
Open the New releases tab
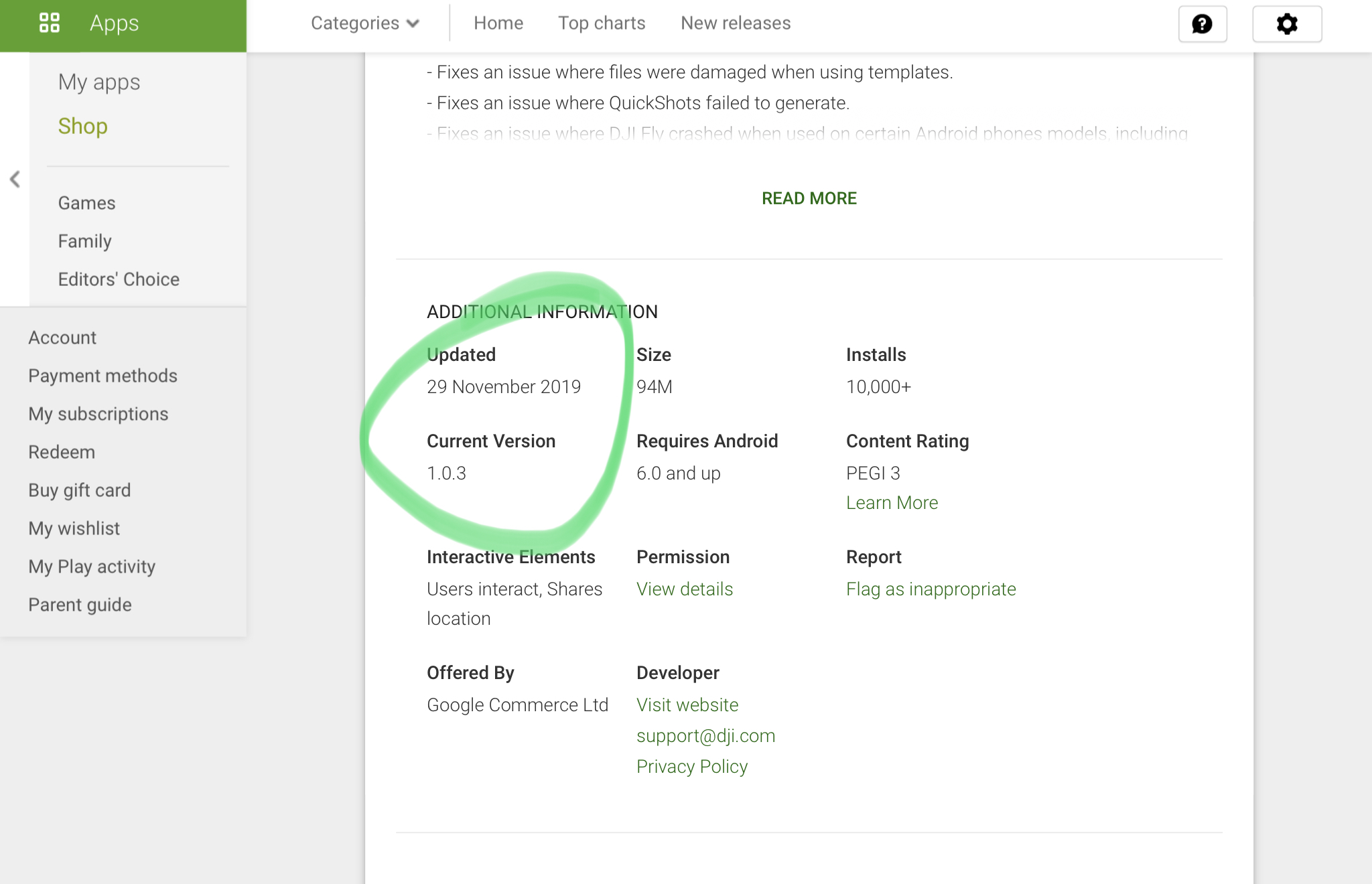pos(736,23)
